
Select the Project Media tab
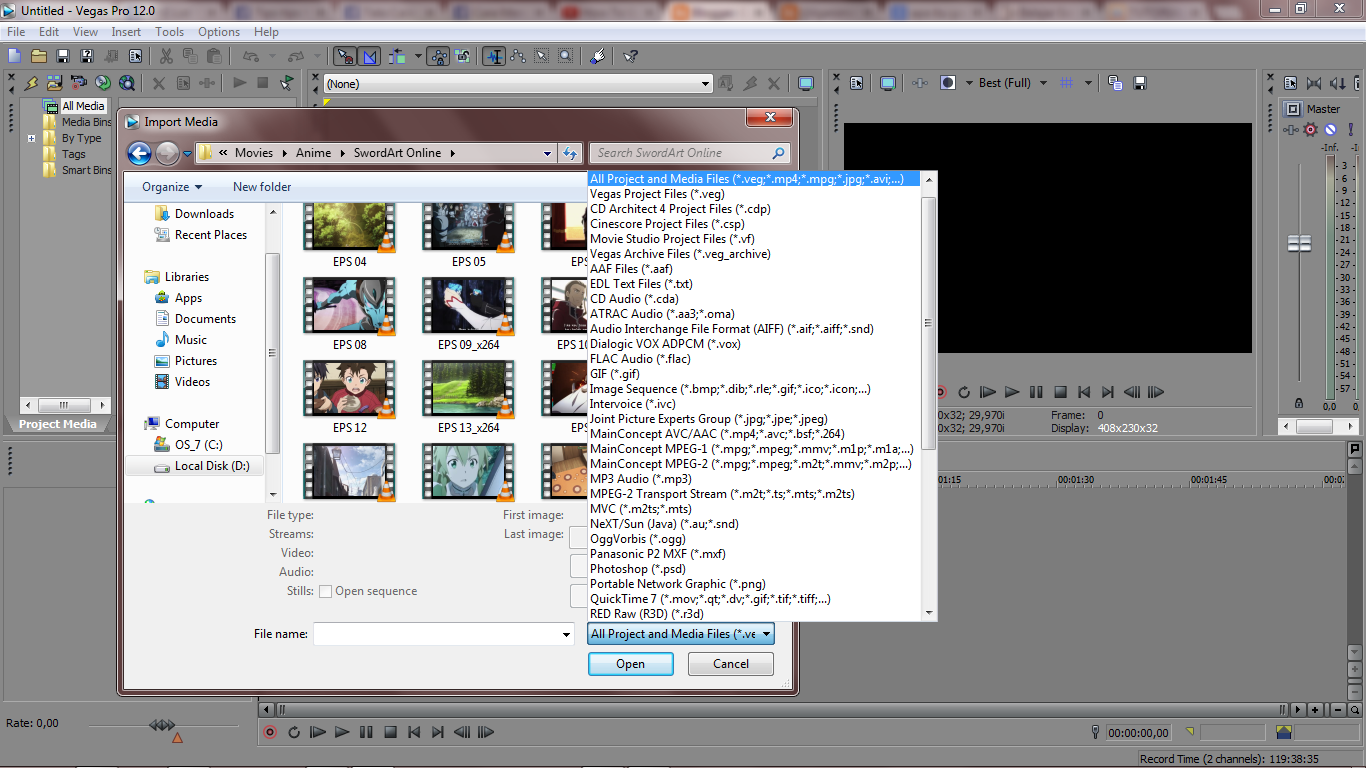coord(57,424)
